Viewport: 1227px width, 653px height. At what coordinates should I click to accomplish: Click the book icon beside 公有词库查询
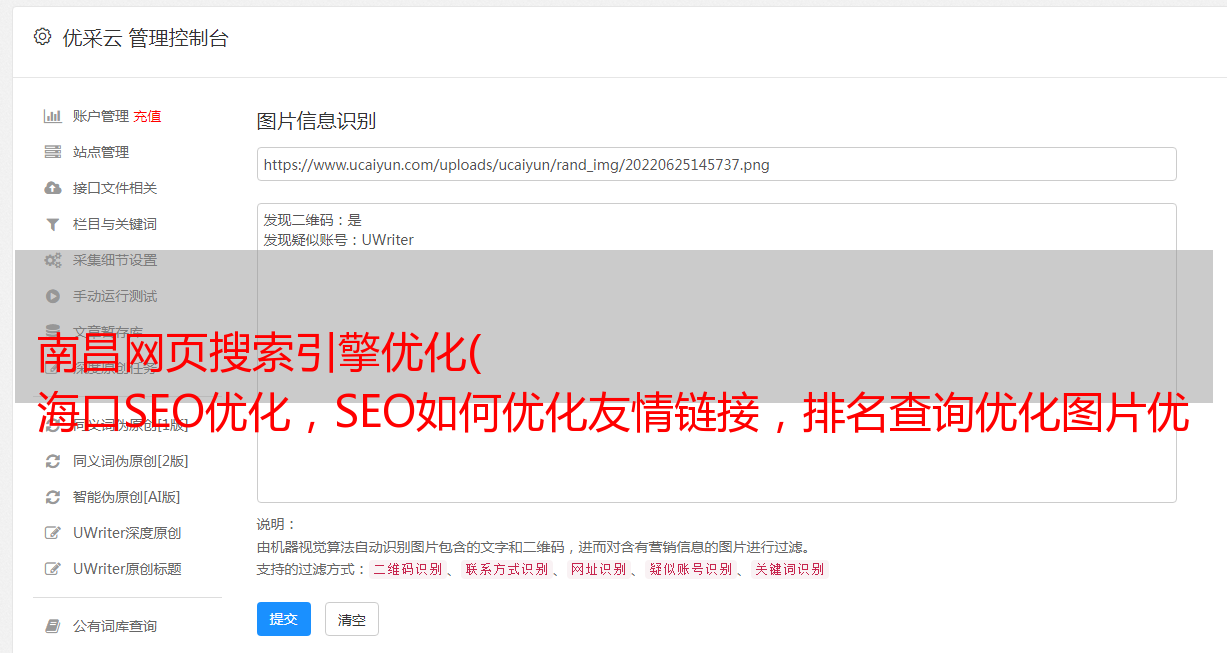53,626
